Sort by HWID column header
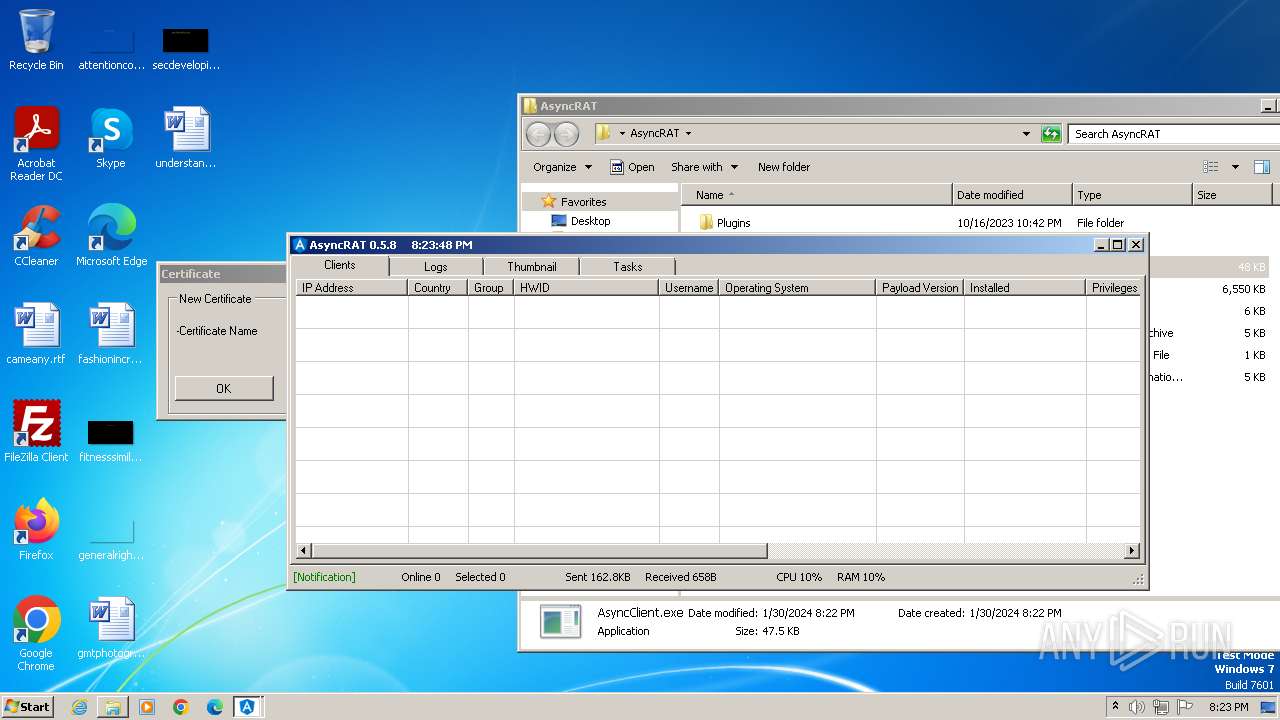Image resolution: width=1280 pixels, height=720 pixels. point(587,288)
